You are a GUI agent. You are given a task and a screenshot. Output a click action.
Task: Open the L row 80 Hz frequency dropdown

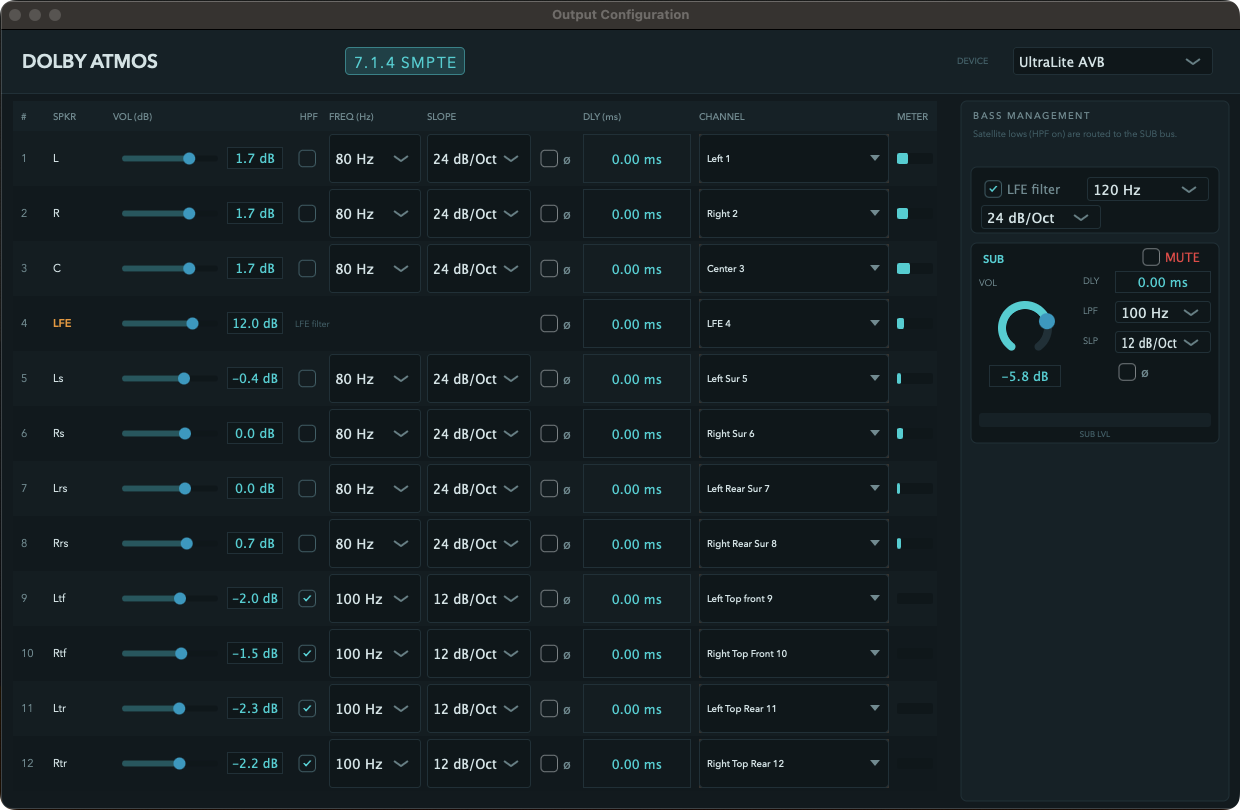pyautogui.click(x=374, y=158)
